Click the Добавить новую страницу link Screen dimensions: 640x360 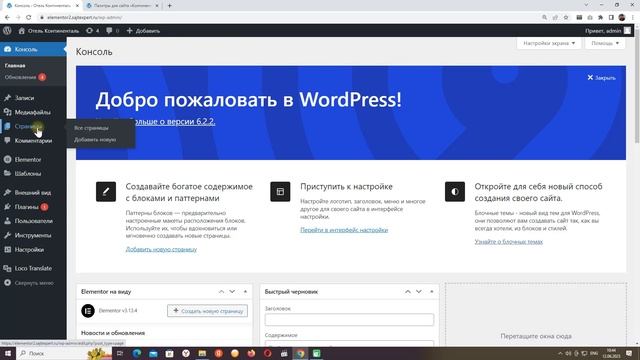click(161, 249)
